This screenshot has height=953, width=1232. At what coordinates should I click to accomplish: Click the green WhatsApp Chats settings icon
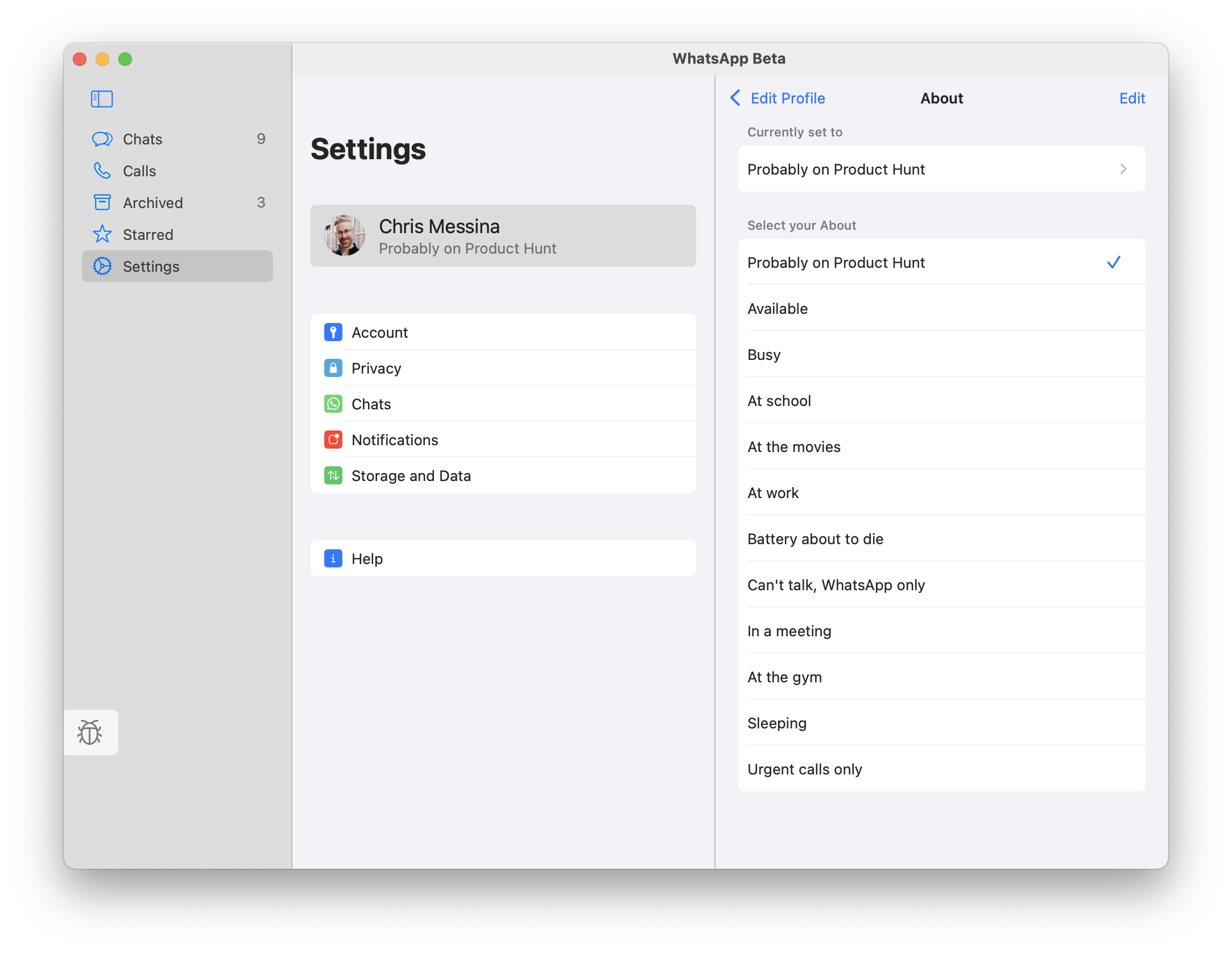click(333, 404)
